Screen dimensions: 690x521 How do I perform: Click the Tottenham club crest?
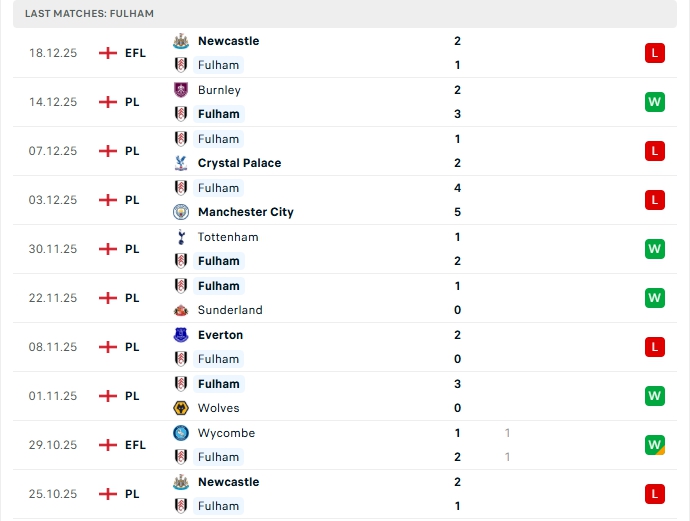181,237
